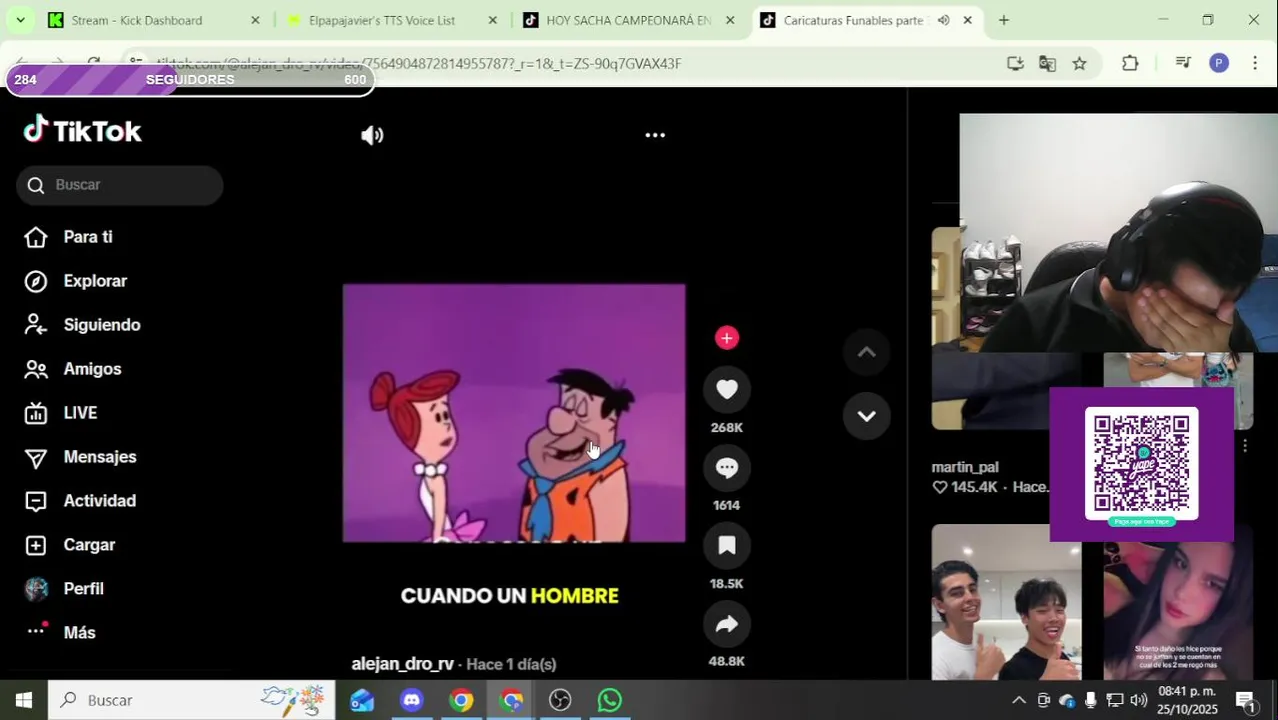Image resolution: width=1278 pixels, height=720 pixels.
Task: Share the video with the arrow icon
Action: (x=727, y=624)
